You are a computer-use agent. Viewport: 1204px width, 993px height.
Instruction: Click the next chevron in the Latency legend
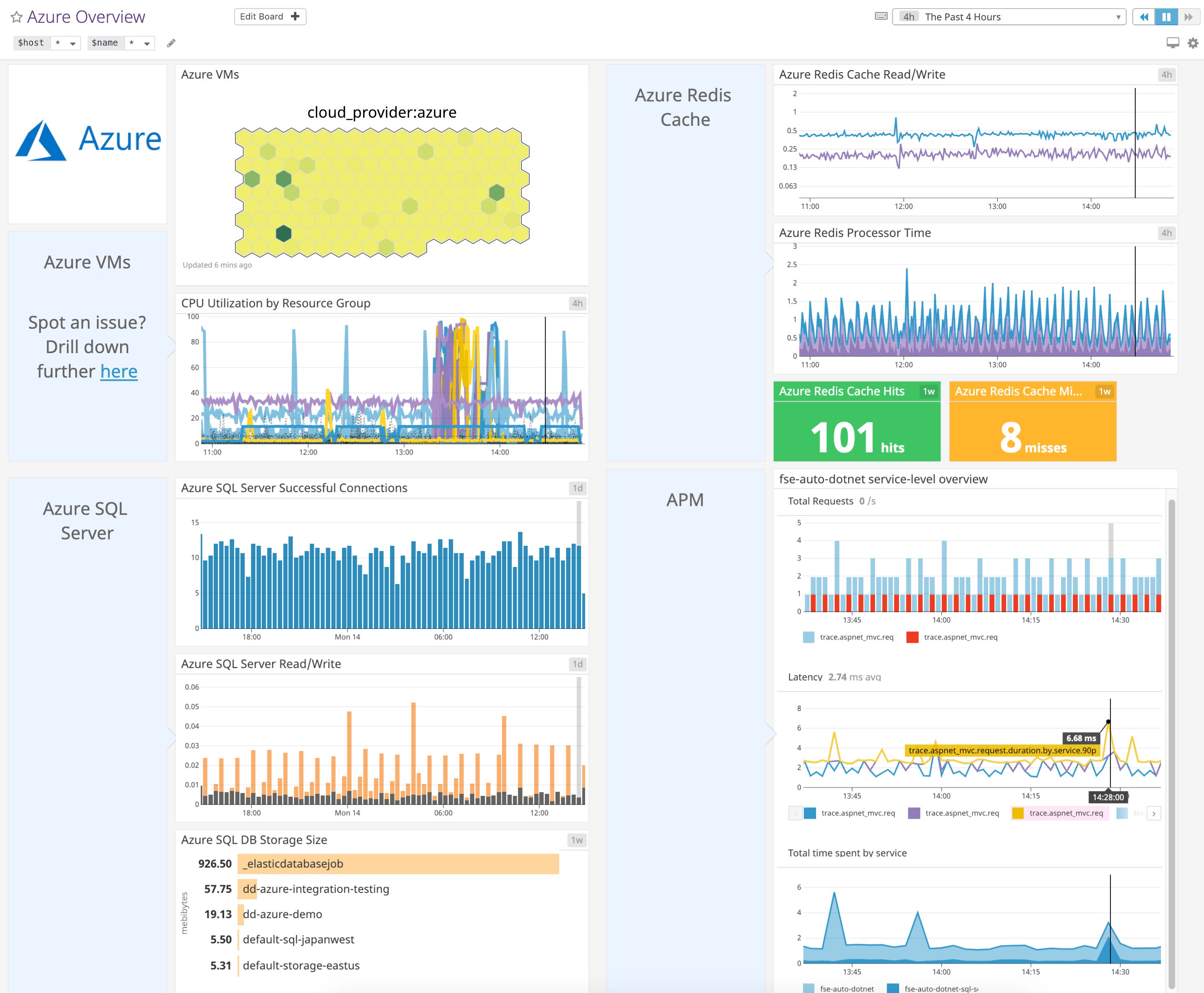tap(1154, 813)
